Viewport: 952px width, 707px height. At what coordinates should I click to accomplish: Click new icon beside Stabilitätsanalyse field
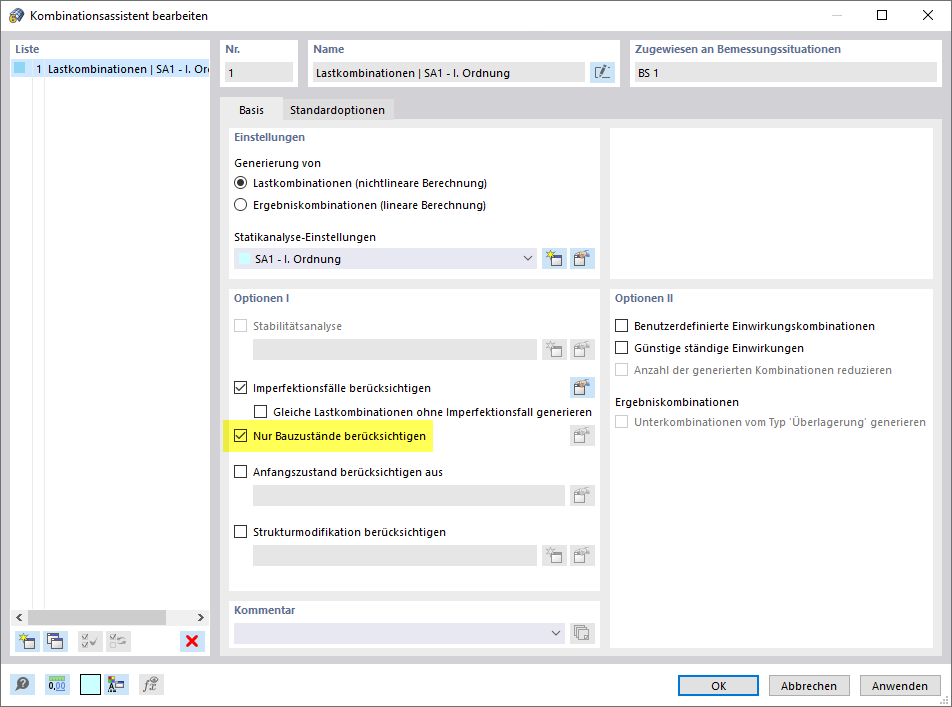pyautogui.click(x=554, y=349)
